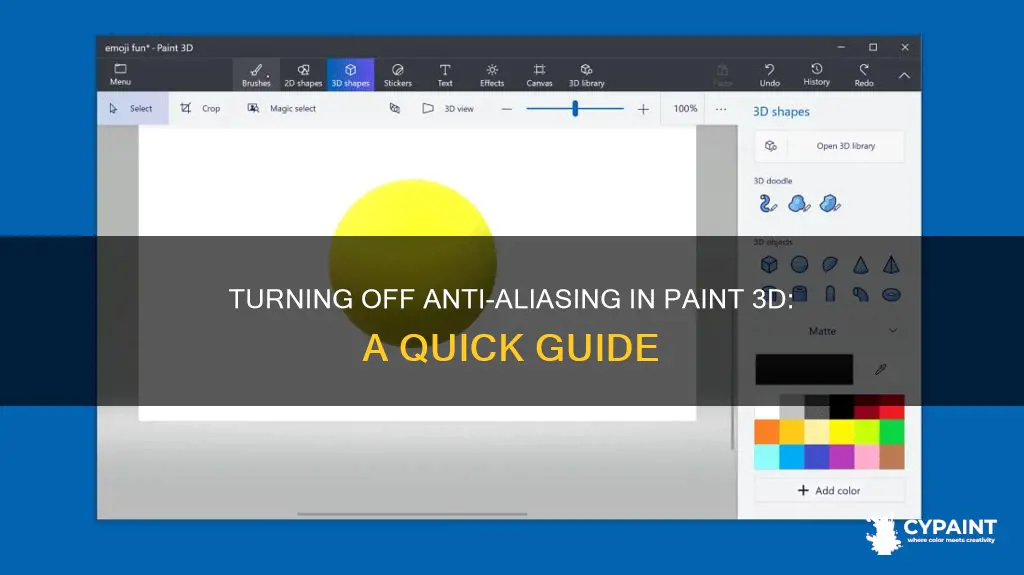Choose the pink color swatch
Viewport: 1024px width, 575px height.
[867, 457]
